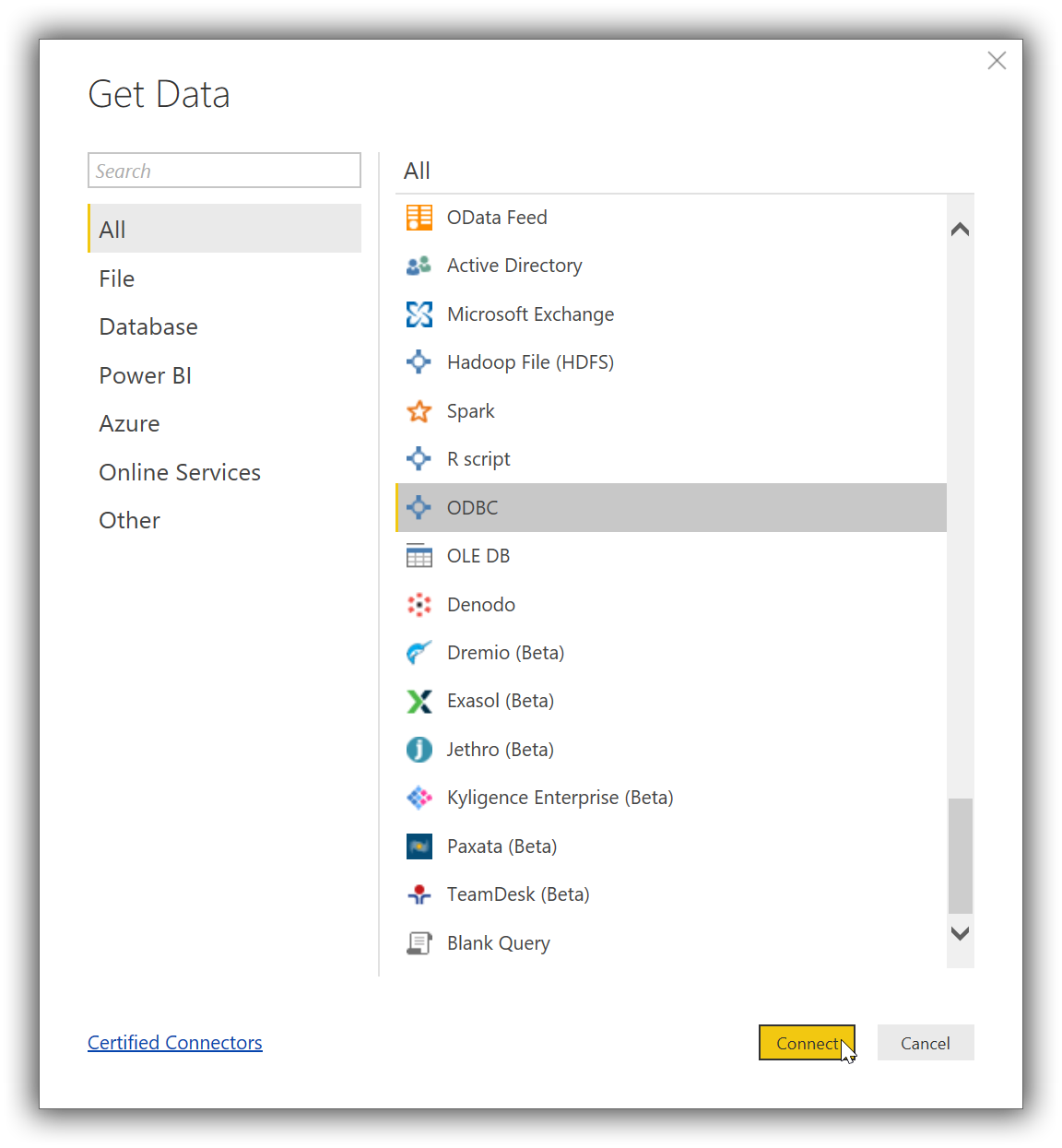Click the OLE DB table icon
This screenshot has height=1148, width=1062.
[419, 556]
